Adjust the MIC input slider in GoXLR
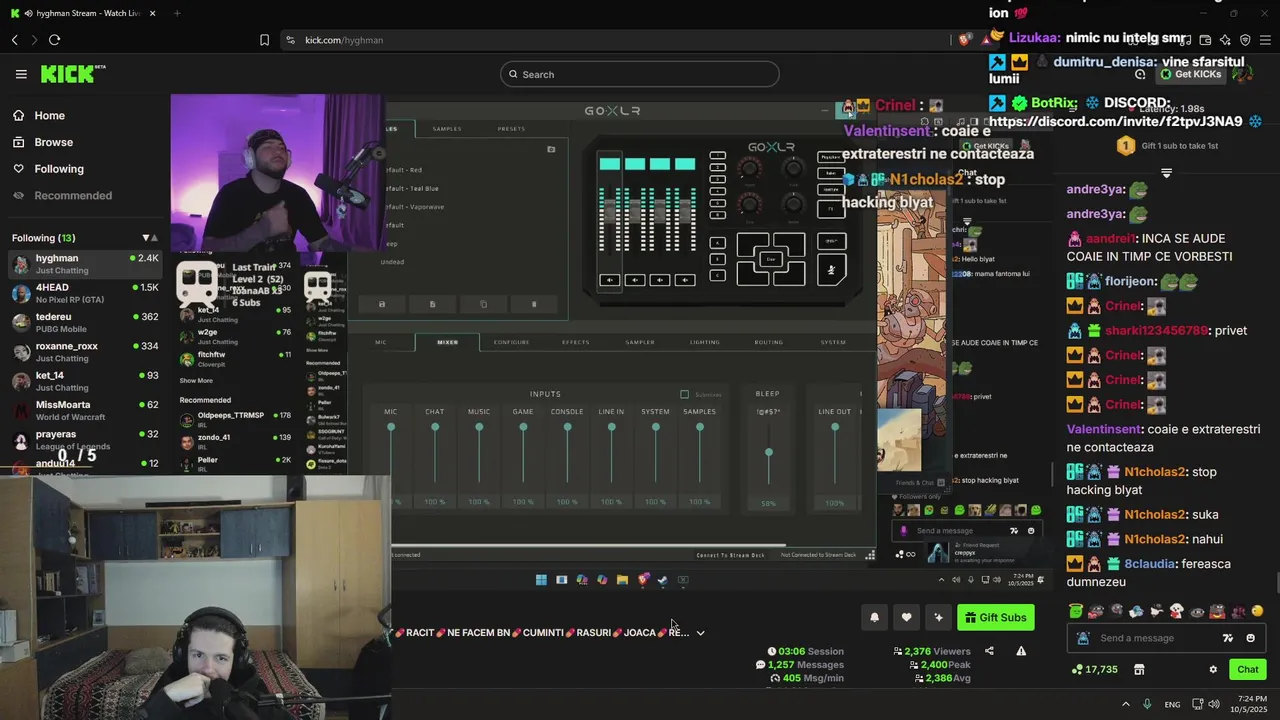This screenshot has width=1280, height=720. (x=391, y=427)
